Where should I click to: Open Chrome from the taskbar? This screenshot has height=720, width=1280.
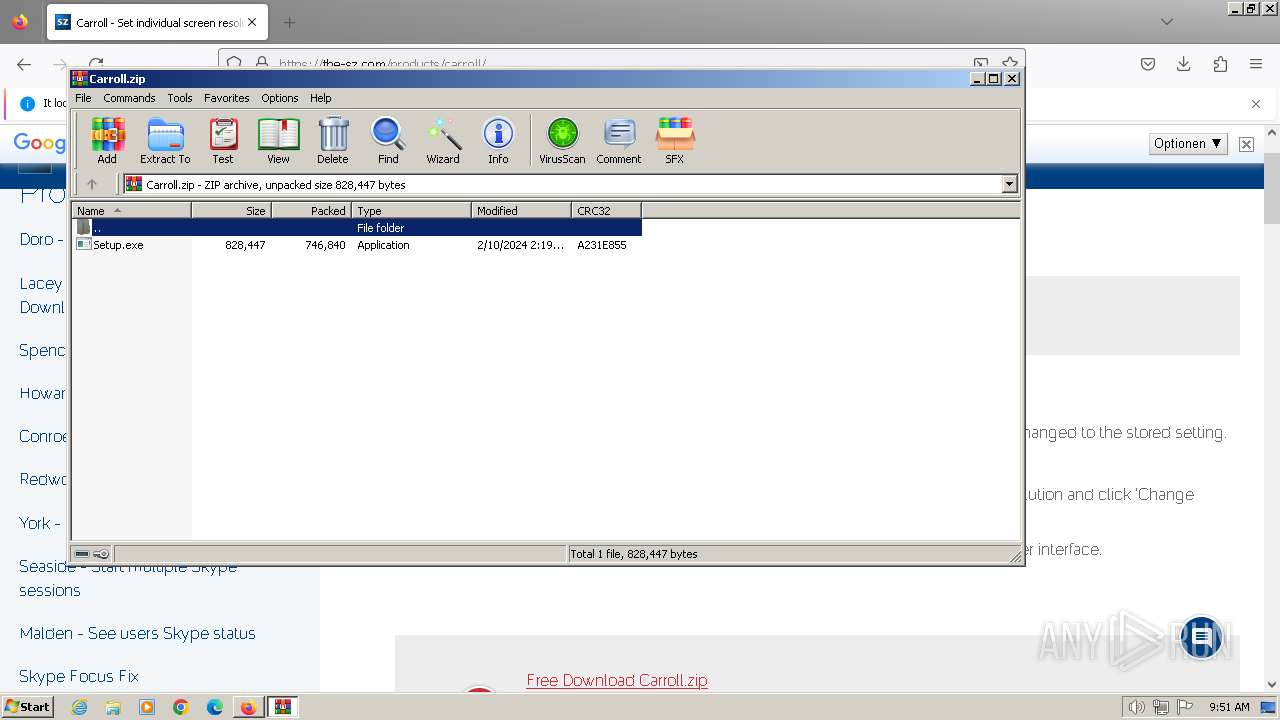181,707
